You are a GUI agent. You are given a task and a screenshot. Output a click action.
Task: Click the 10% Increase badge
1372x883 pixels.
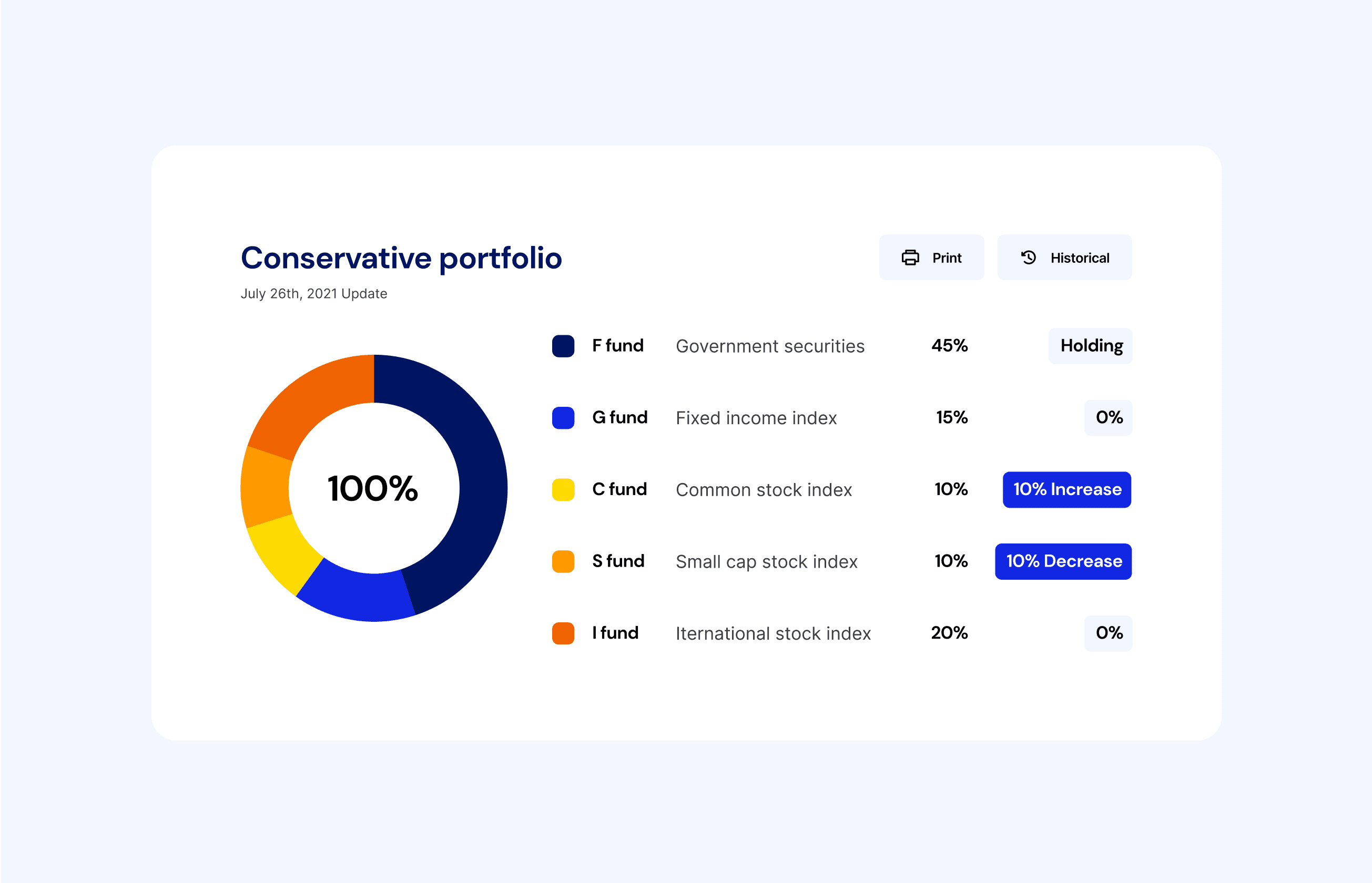click(x=1067, y=490)
